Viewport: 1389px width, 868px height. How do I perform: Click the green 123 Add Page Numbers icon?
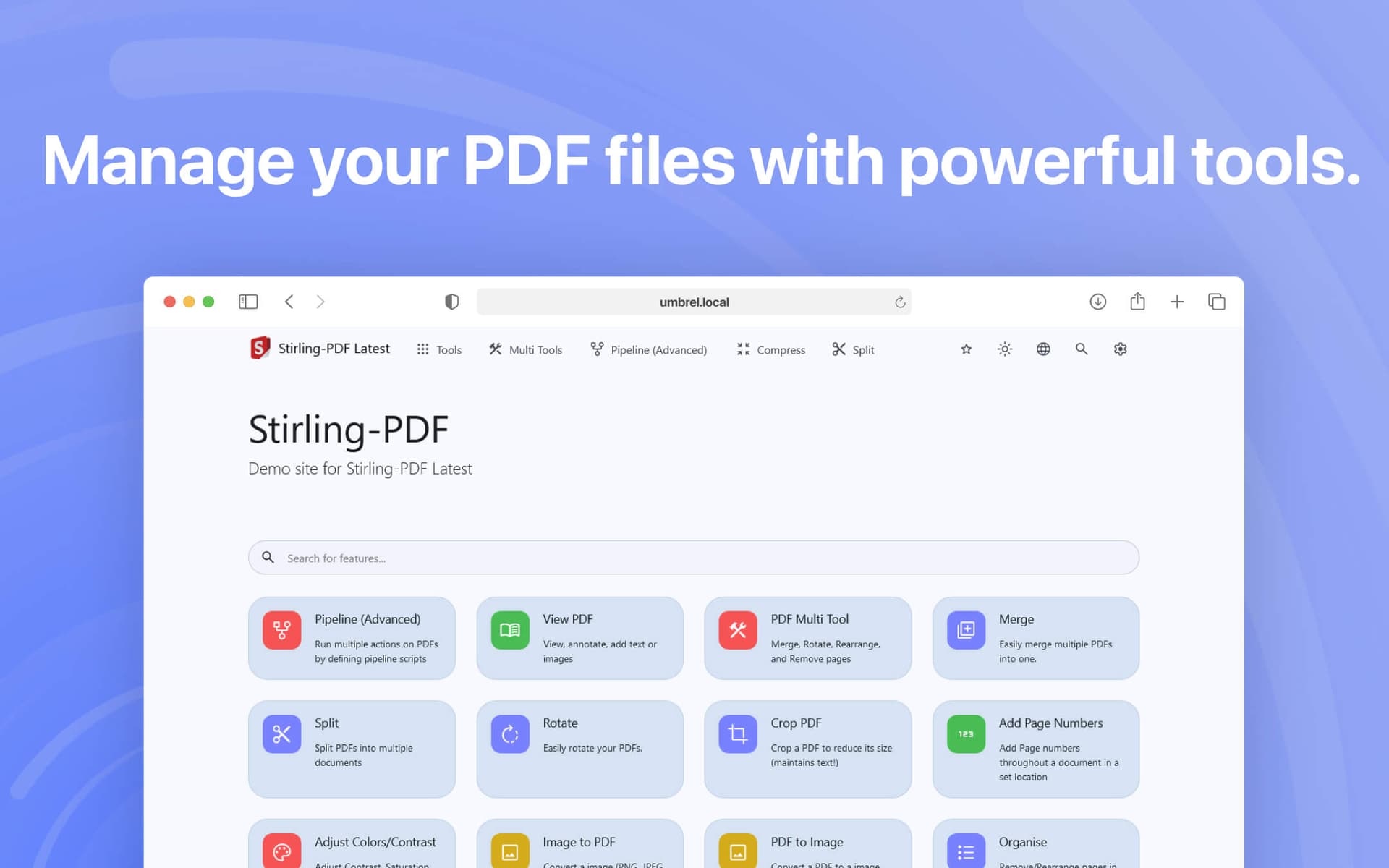pos(965,733)
